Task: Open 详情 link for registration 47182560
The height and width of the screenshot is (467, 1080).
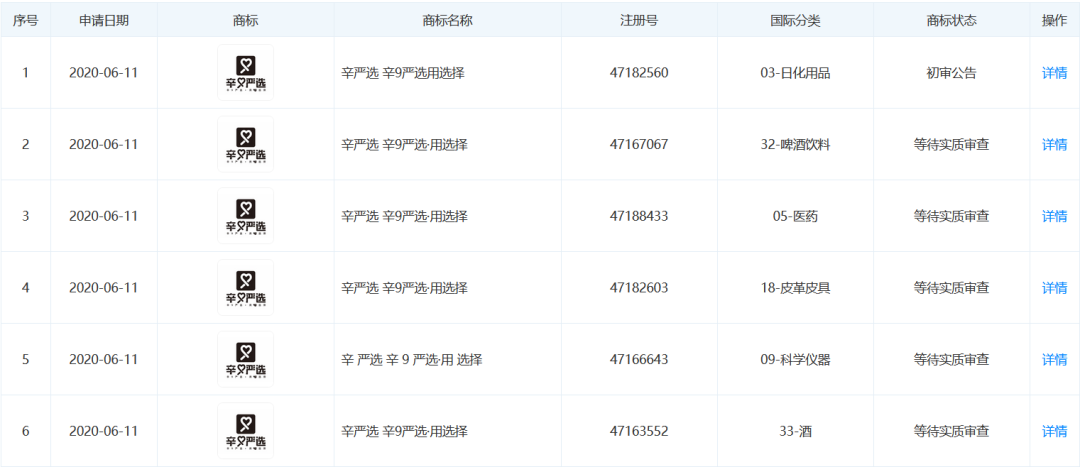Action: click(1054, 73)
